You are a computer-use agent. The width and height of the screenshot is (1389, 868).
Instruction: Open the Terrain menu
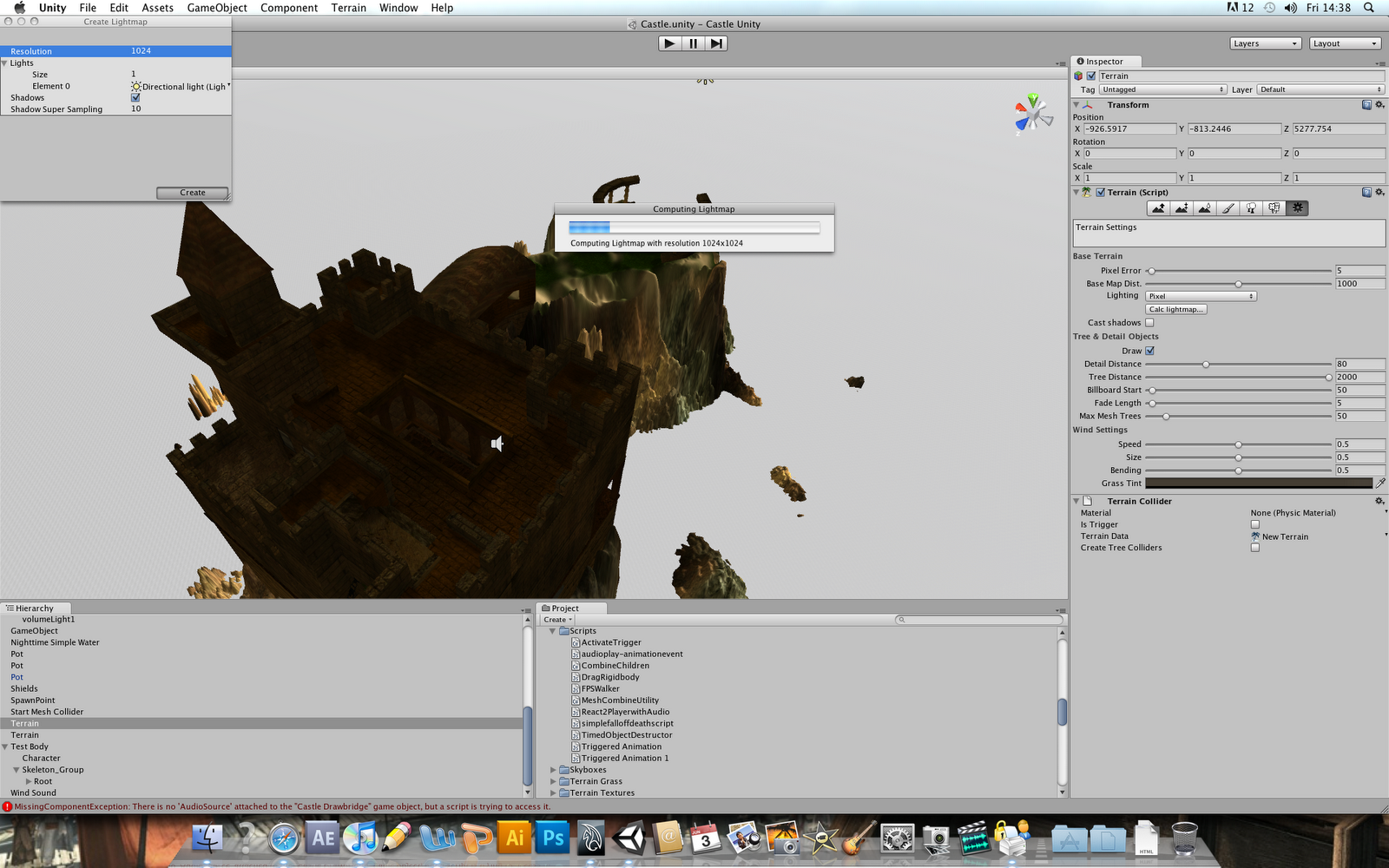349,8
